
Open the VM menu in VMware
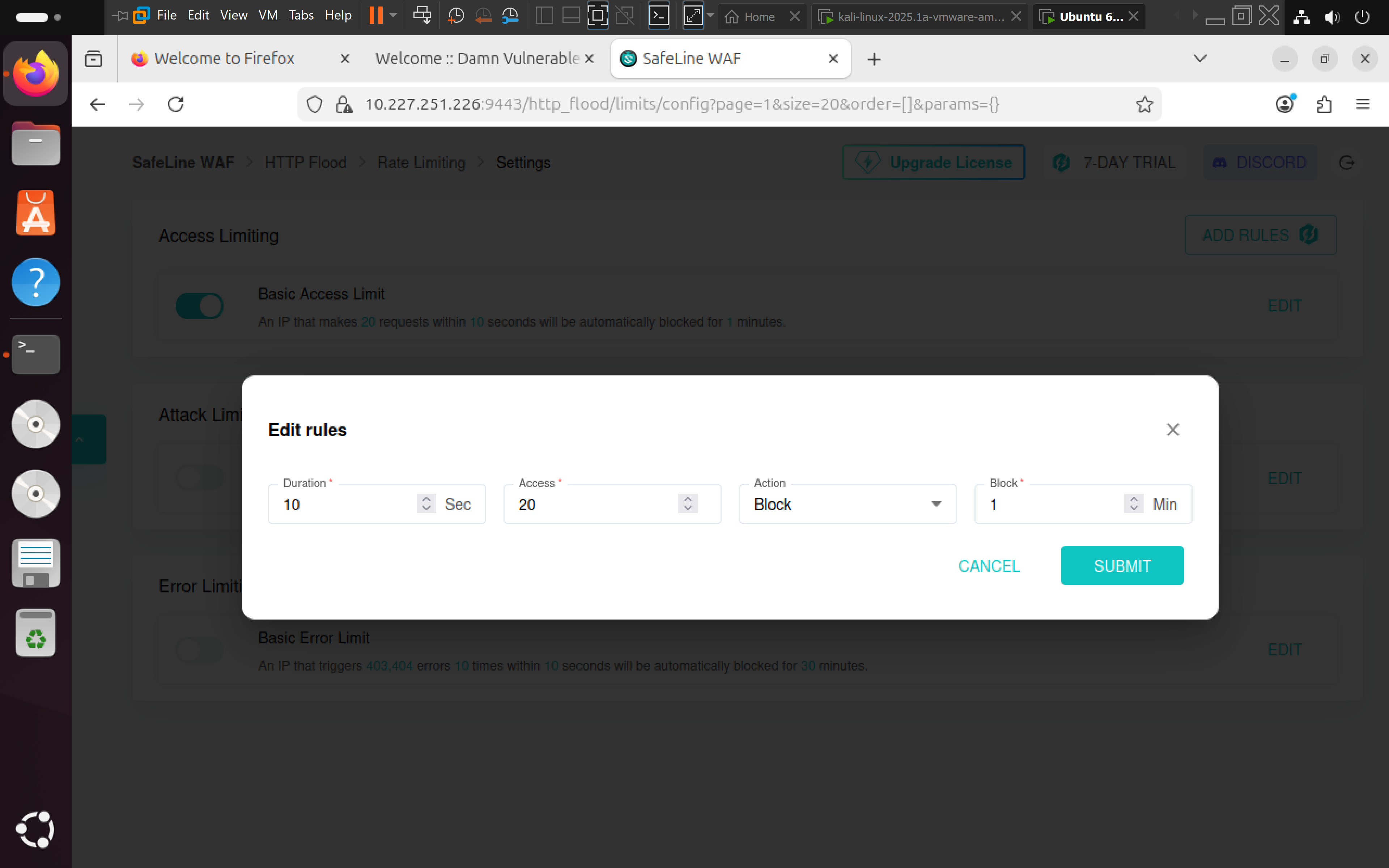click(x=267, y=16)
